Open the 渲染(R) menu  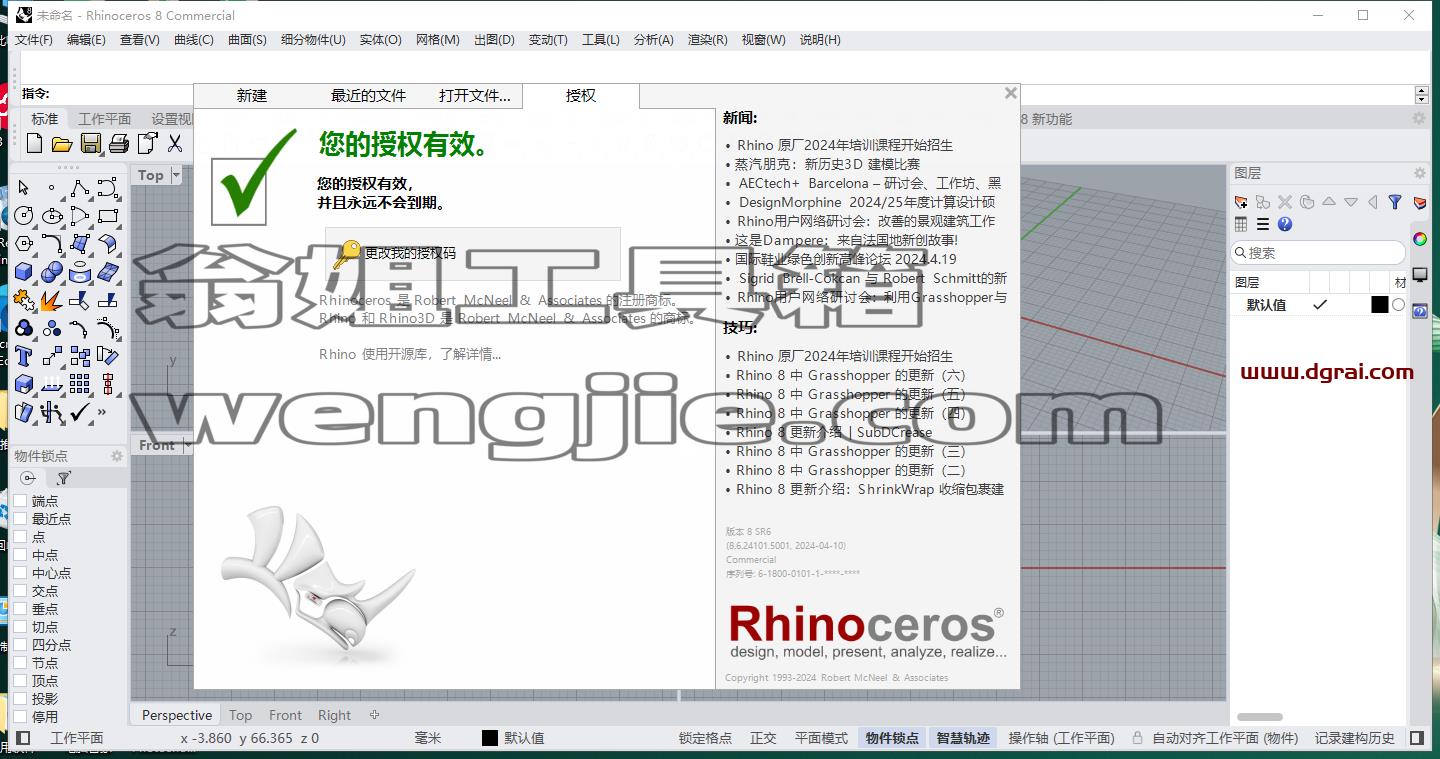click(707, 40)
